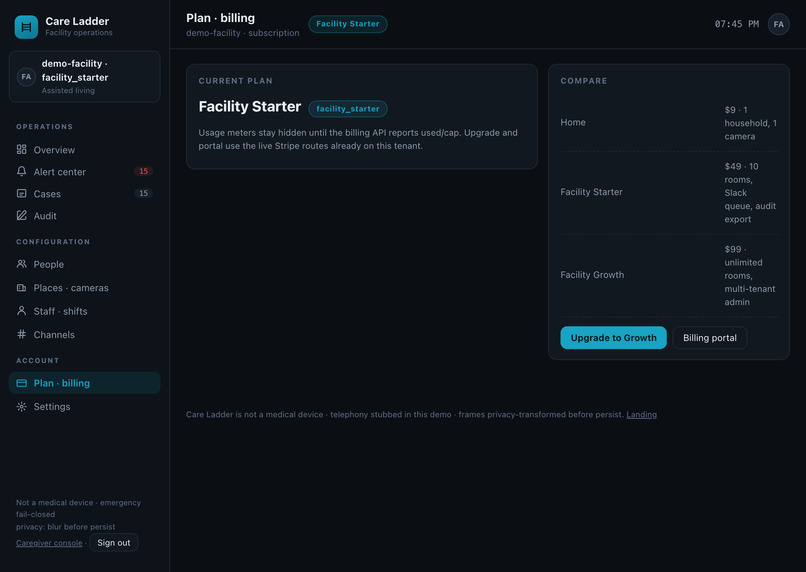Click the Places cameras icon
806x572 pixels.
(22, 288)
